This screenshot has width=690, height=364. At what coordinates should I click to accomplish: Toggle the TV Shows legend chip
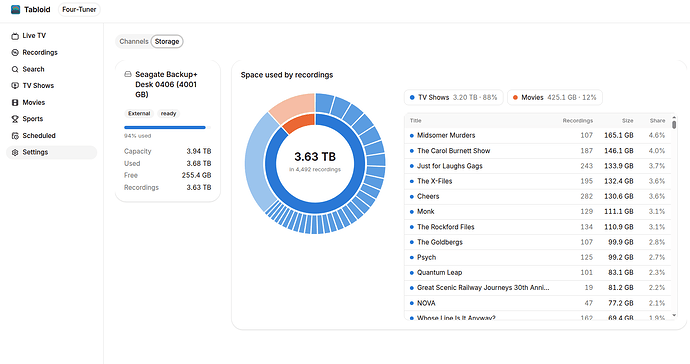coord(454,97)
